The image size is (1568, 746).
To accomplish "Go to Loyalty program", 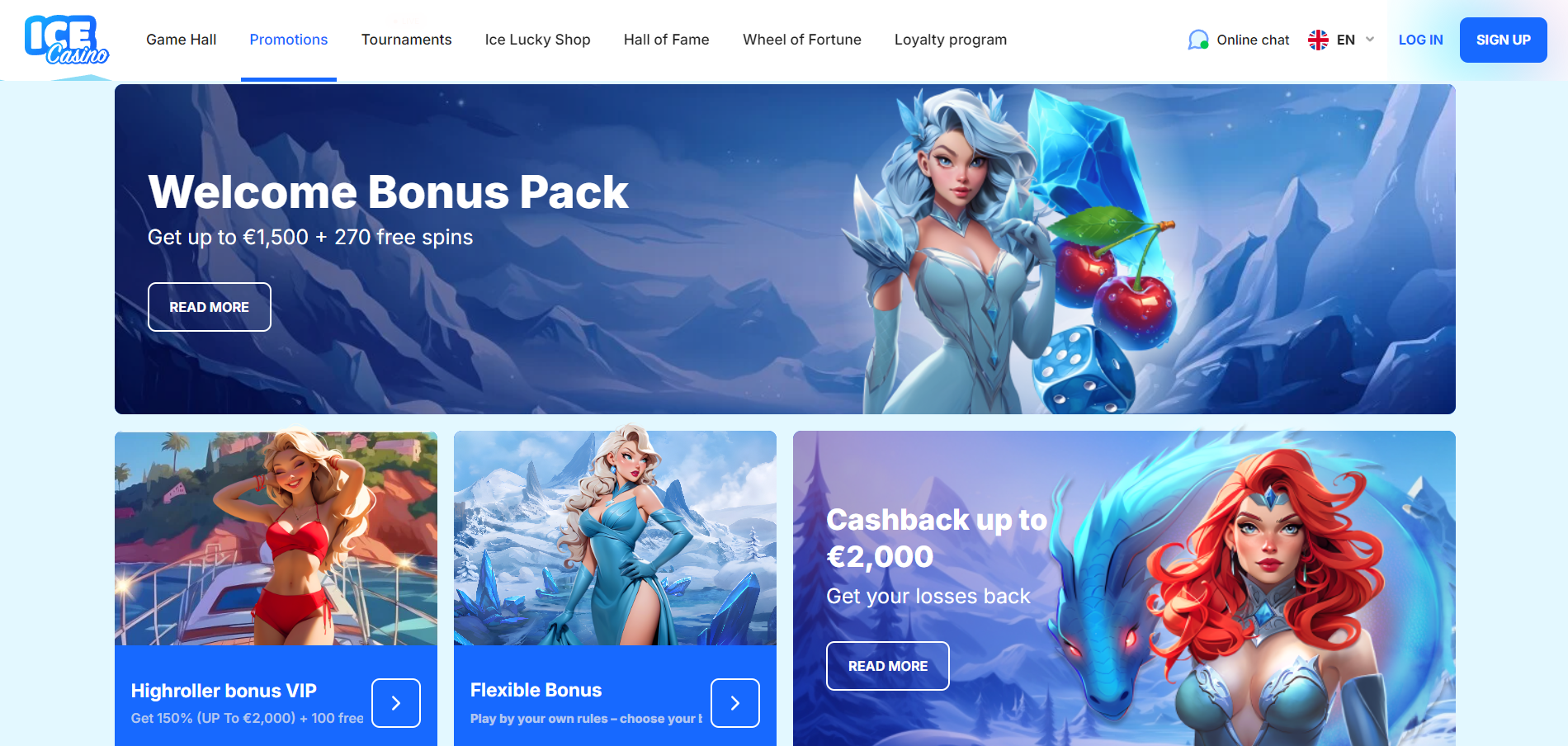I will (951, 40).
